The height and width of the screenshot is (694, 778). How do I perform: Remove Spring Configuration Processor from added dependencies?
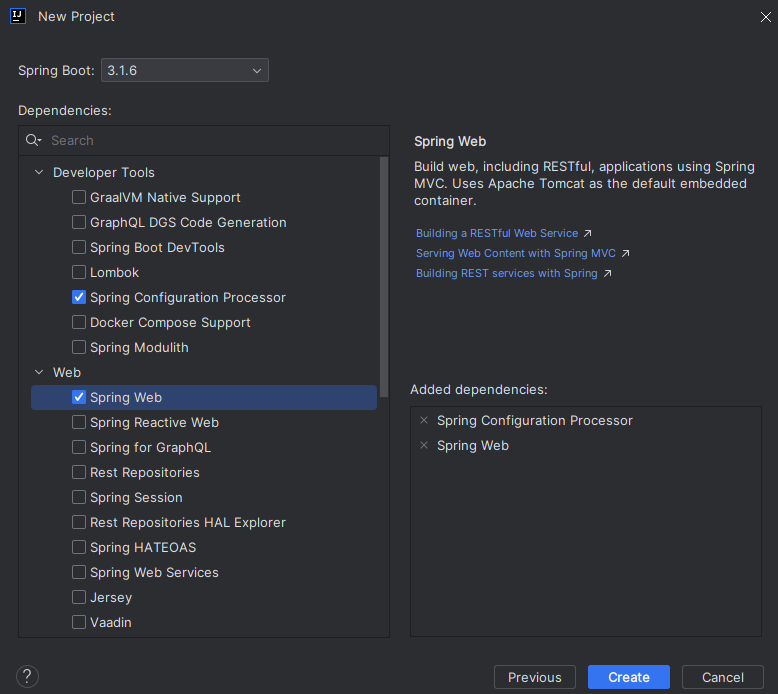point(424,420)
